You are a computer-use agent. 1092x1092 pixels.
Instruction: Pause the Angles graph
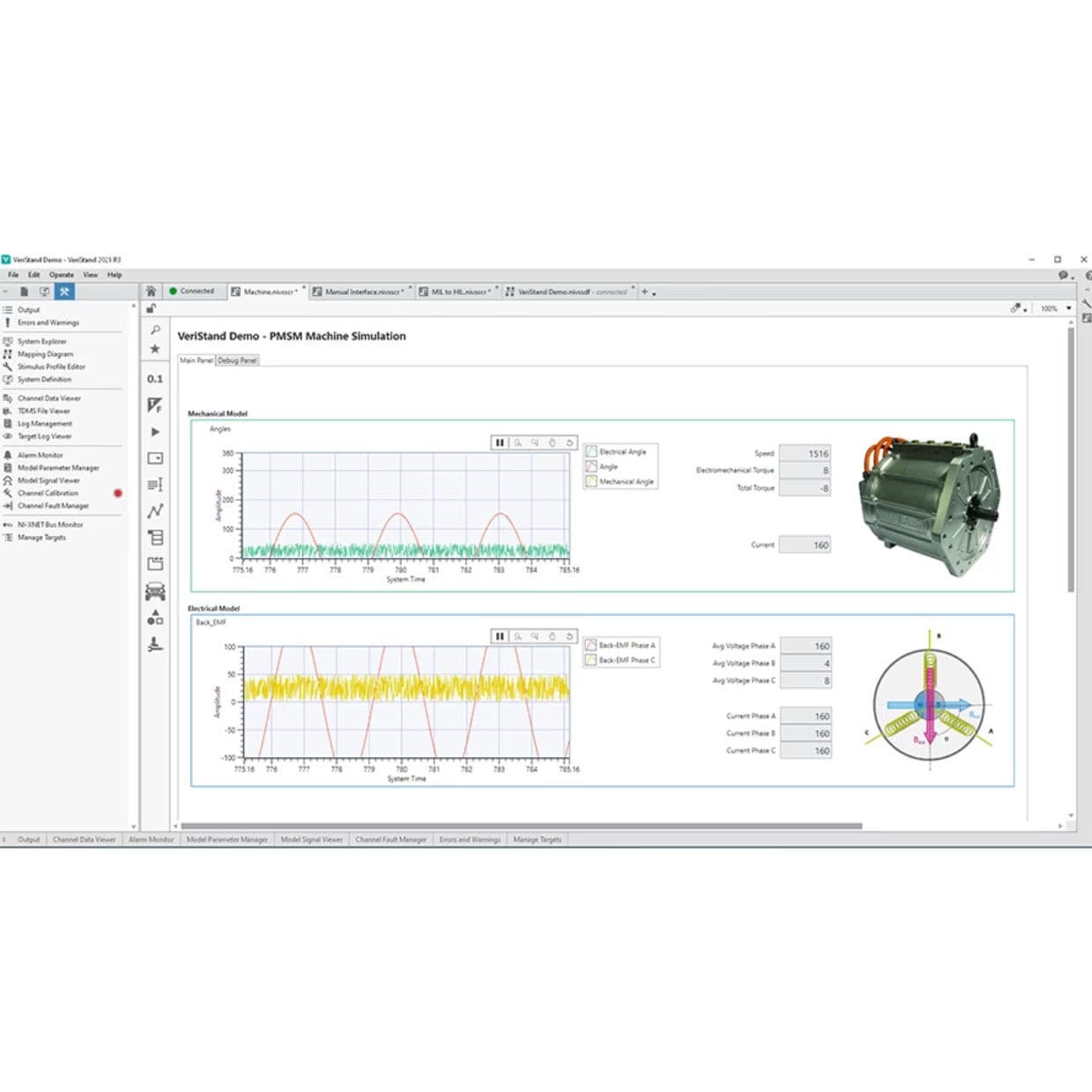[x=500, y=442]
